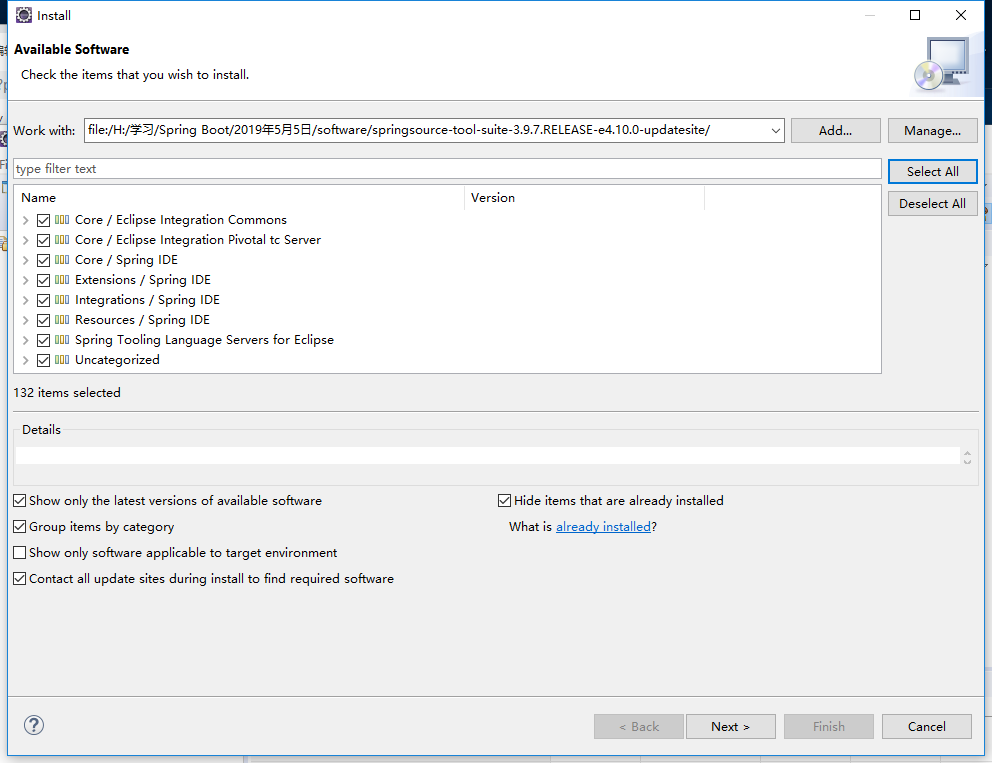Open the already installed link
The height and width of the screenshot is (763, 992).
(x=603, y=526)
